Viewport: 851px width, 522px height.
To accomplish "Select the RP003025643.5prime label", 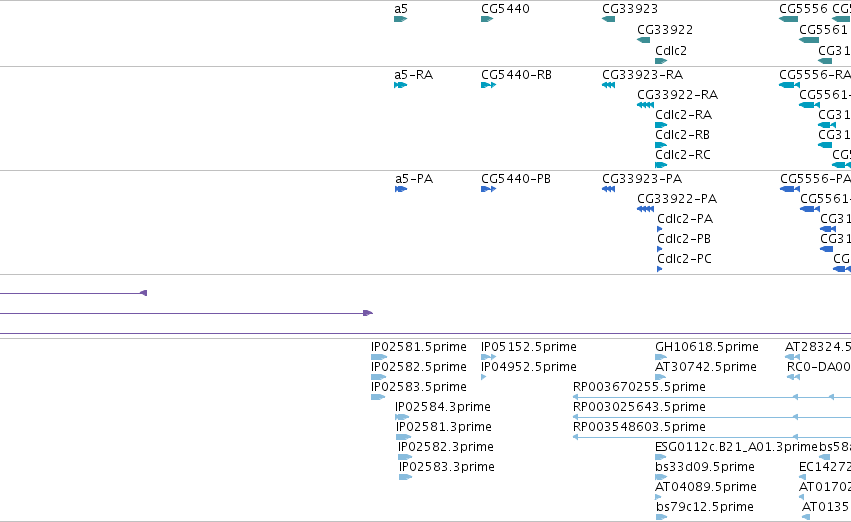I will tap(639, 408).
